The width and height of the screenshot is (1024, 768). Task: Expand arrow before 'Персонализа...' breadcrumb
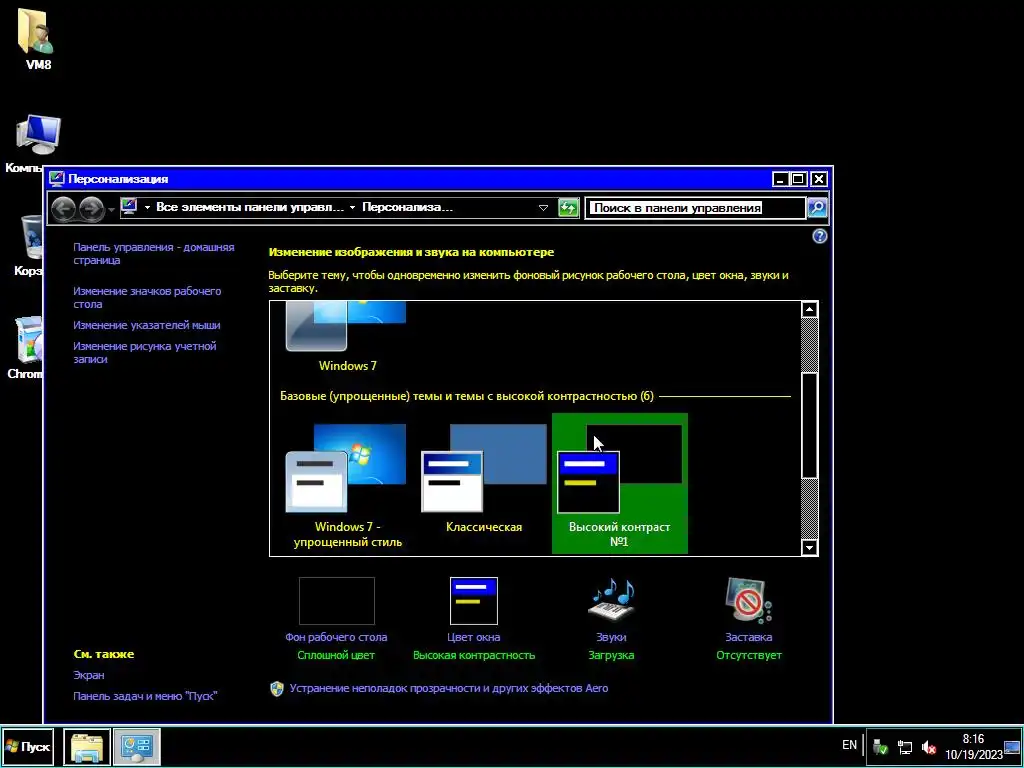click(353, 208)
